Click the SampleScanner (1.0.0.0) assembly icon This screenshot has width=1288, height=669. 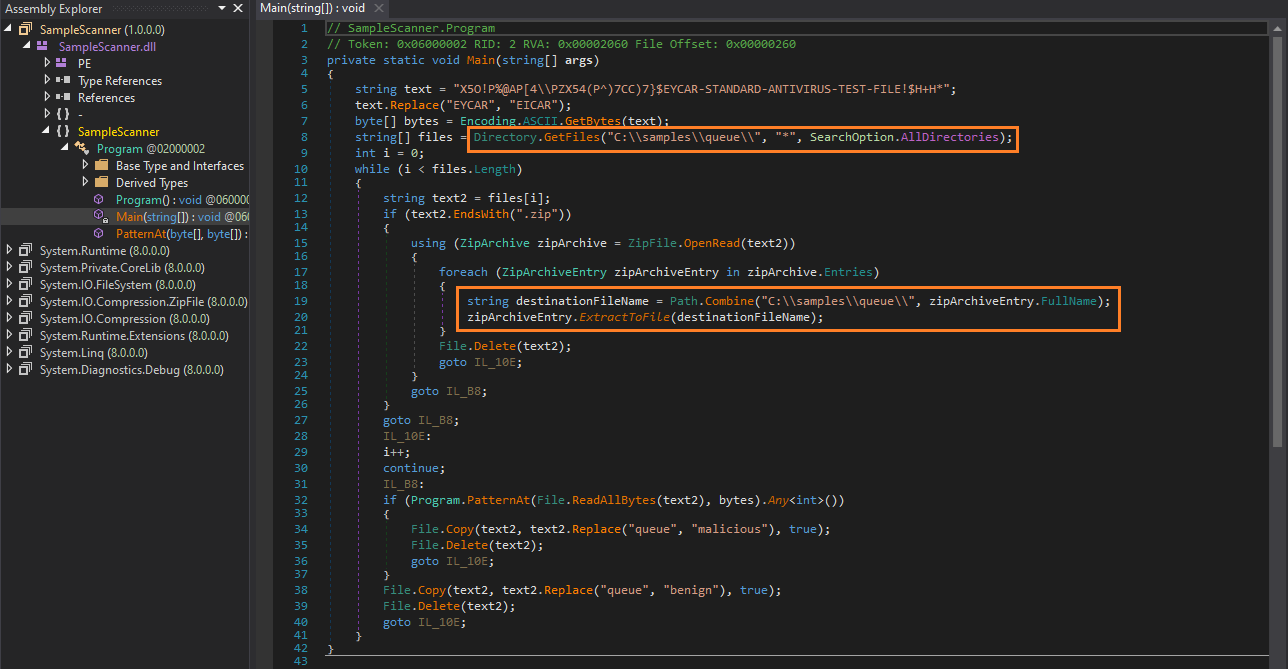(26, 30)
